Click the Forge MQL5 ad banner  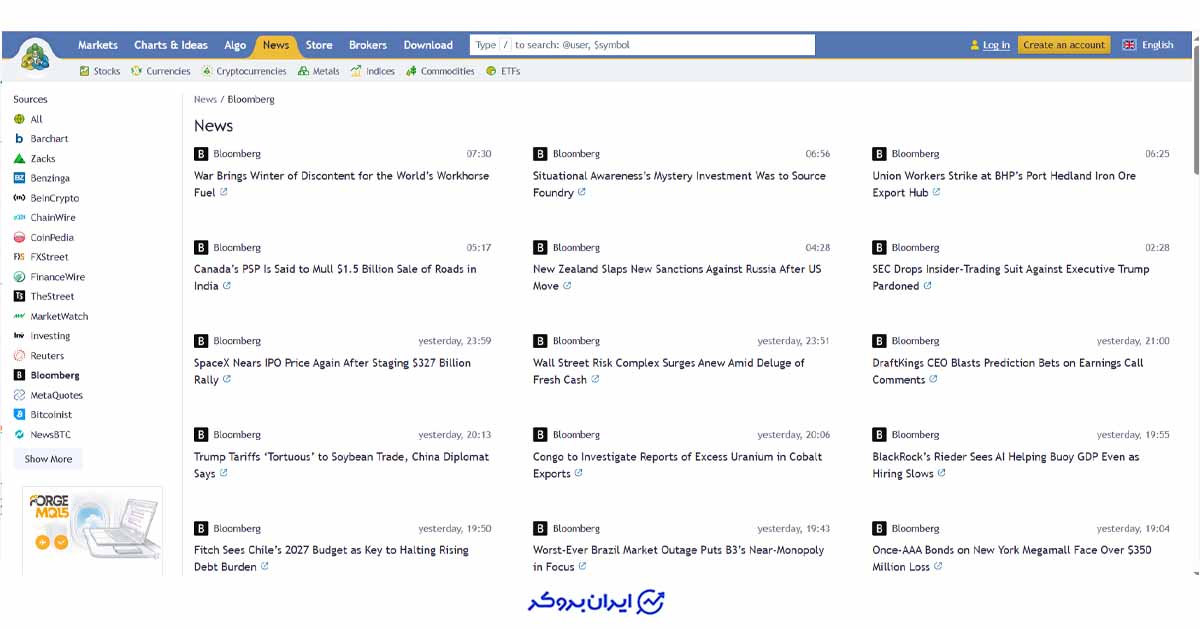click(x=92, y=530)
